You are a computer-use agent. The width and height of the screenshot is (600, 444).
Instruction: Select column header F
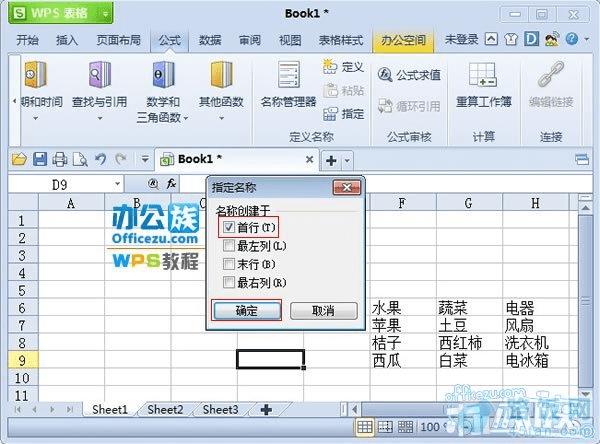(403, 203)
